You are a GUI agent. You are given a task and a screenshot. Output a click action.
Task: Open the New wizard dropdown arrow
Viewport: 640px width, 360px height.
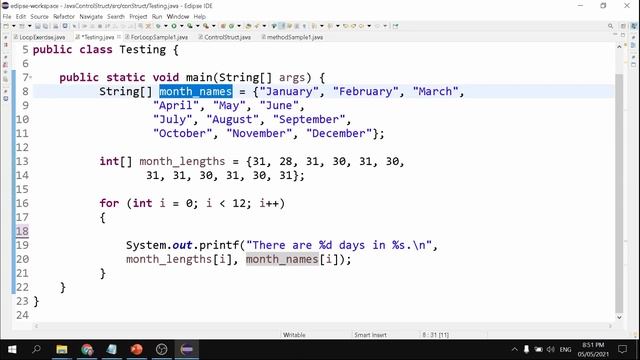tap(13, 26)
